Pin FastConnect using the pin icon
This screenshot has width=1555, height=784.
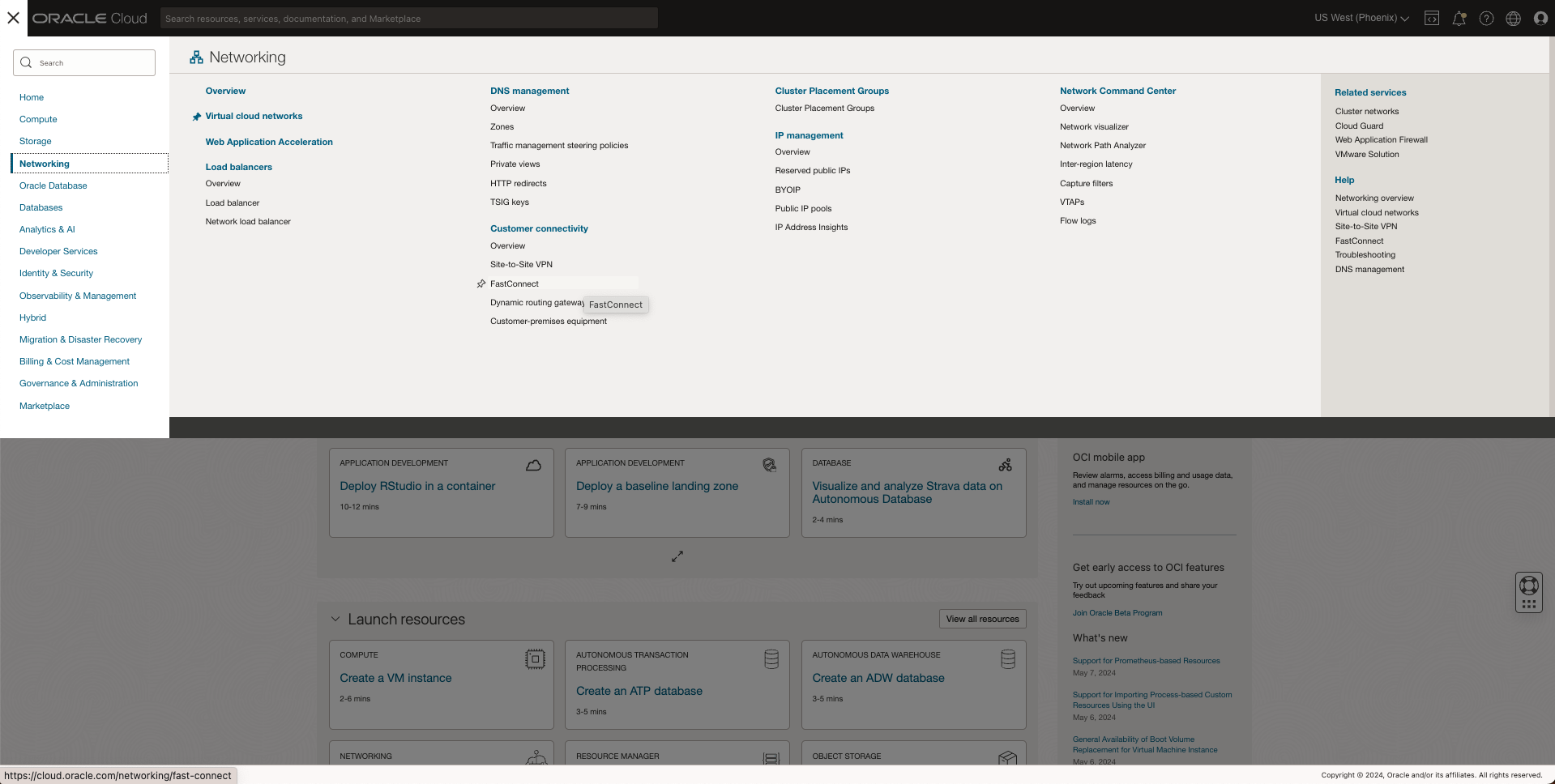[x=481, y=283]
